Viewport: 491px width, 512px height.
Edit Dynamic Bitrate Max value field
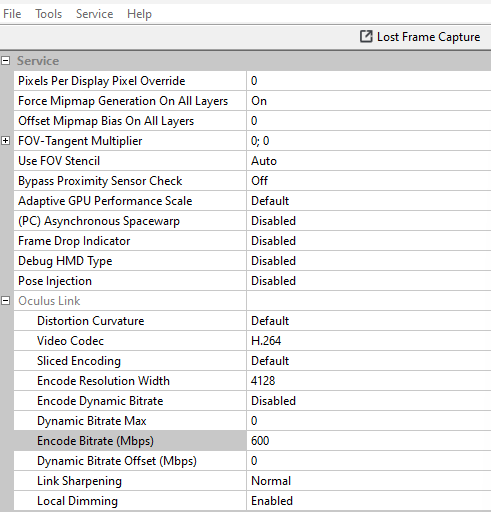click(x=369, y=421)
